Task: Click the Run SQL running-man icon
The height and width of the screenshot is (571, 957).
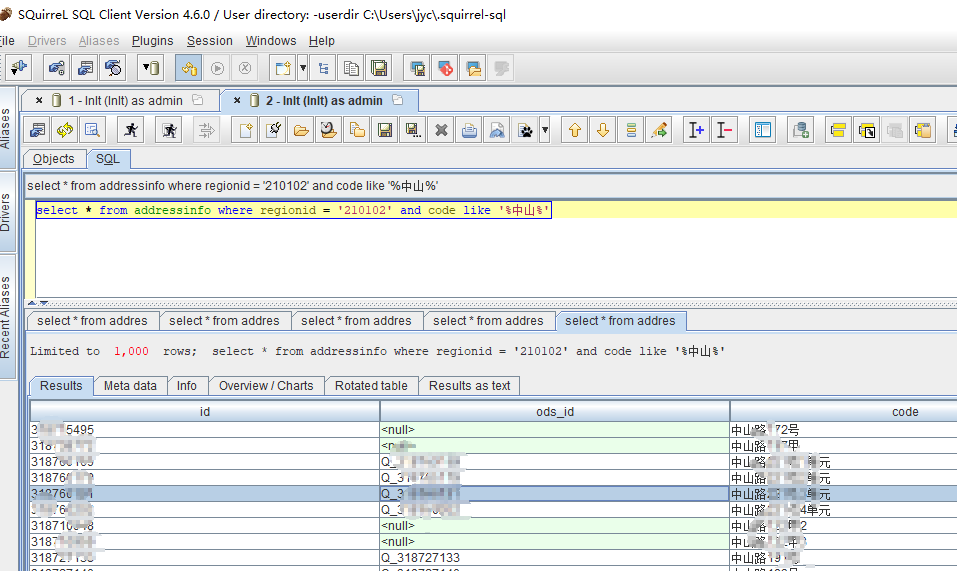Action: (x=131, y=130)
